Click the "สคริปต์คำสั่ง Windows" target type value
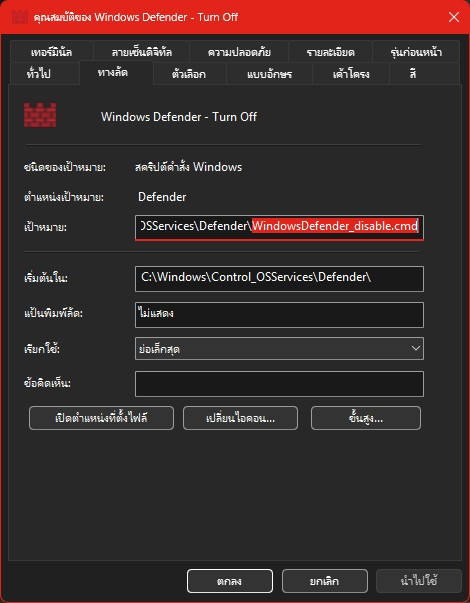 click(188, 167)
